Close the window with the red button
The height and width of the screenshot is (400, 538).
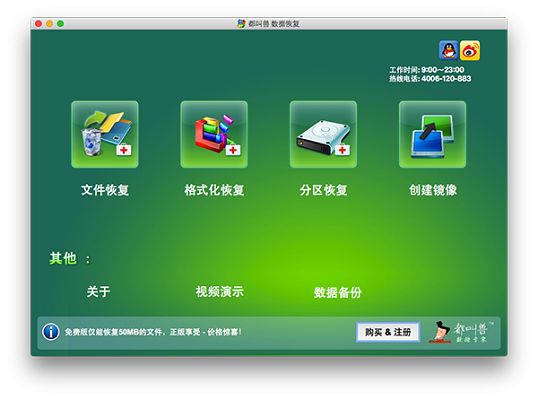[38, 24]
